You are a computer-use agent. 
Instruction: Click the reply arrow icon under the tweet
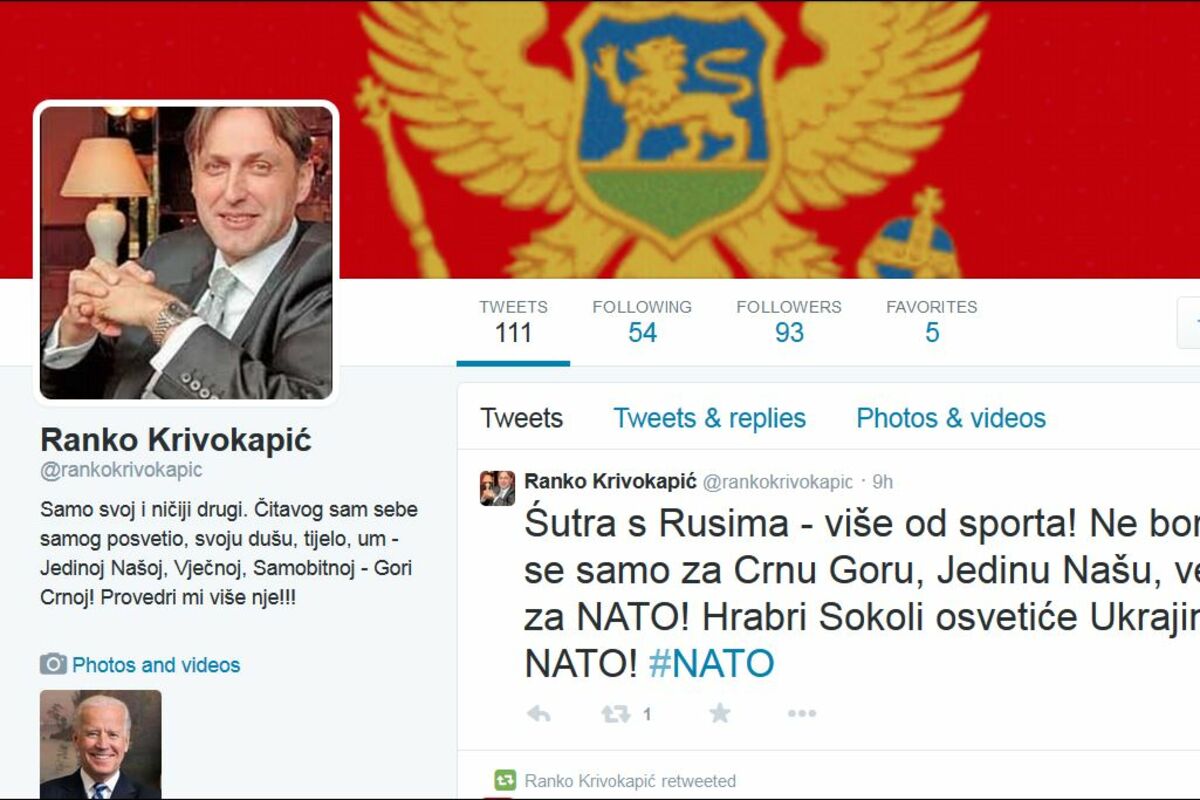pyautogui.click(x=538, y=713)
